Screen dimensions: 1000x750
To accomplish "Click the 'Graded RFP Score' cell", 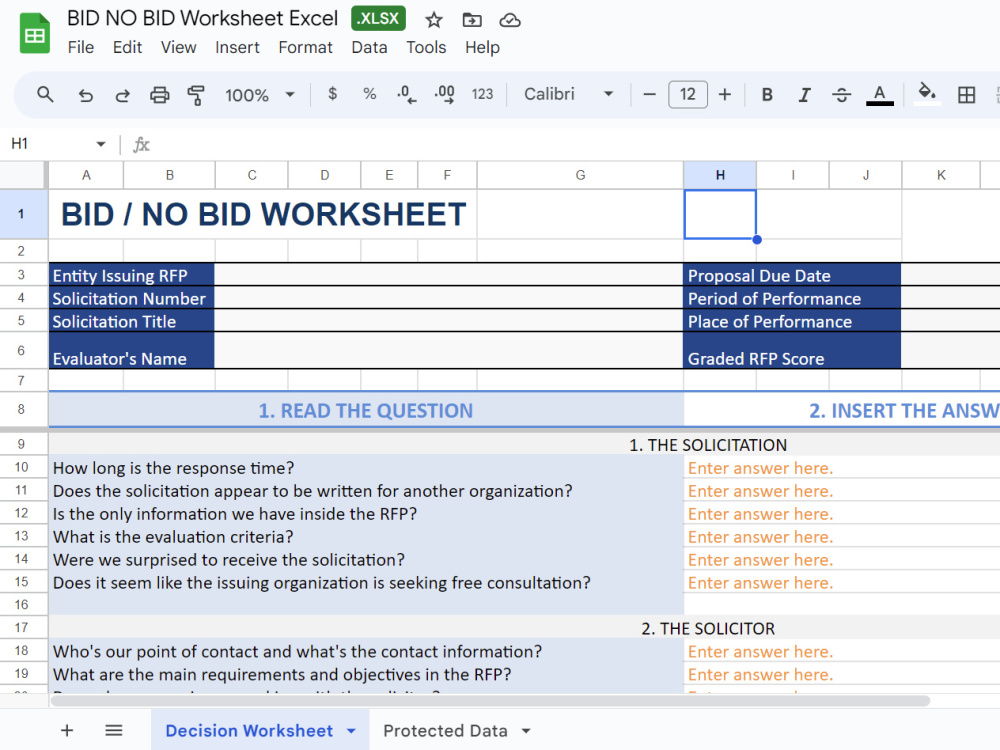I will pyautogui.click(x=792, y=350).
